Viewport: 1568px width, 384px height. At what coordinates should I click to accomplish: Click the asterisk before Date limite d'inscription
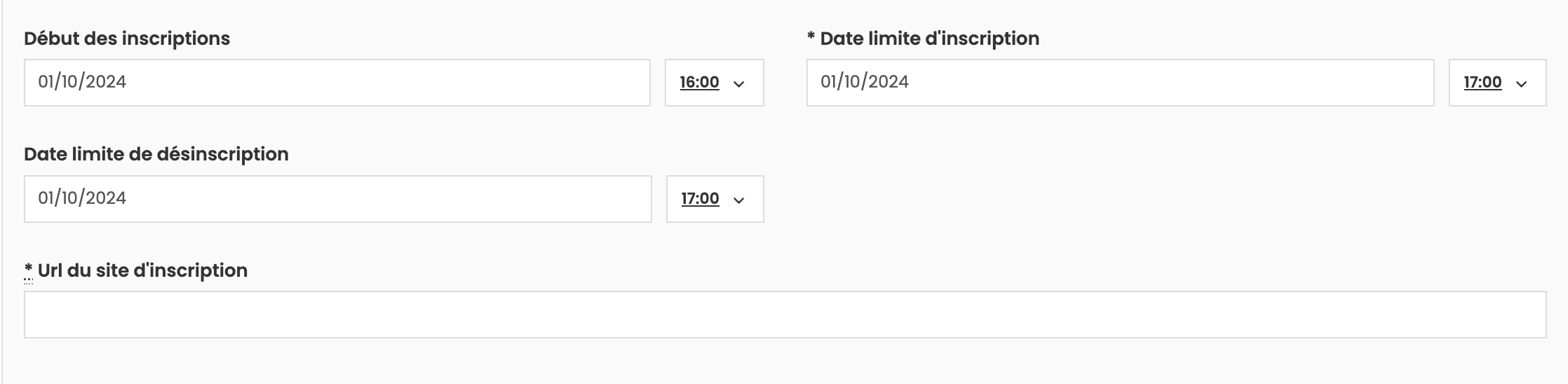[x=811, y=39]
